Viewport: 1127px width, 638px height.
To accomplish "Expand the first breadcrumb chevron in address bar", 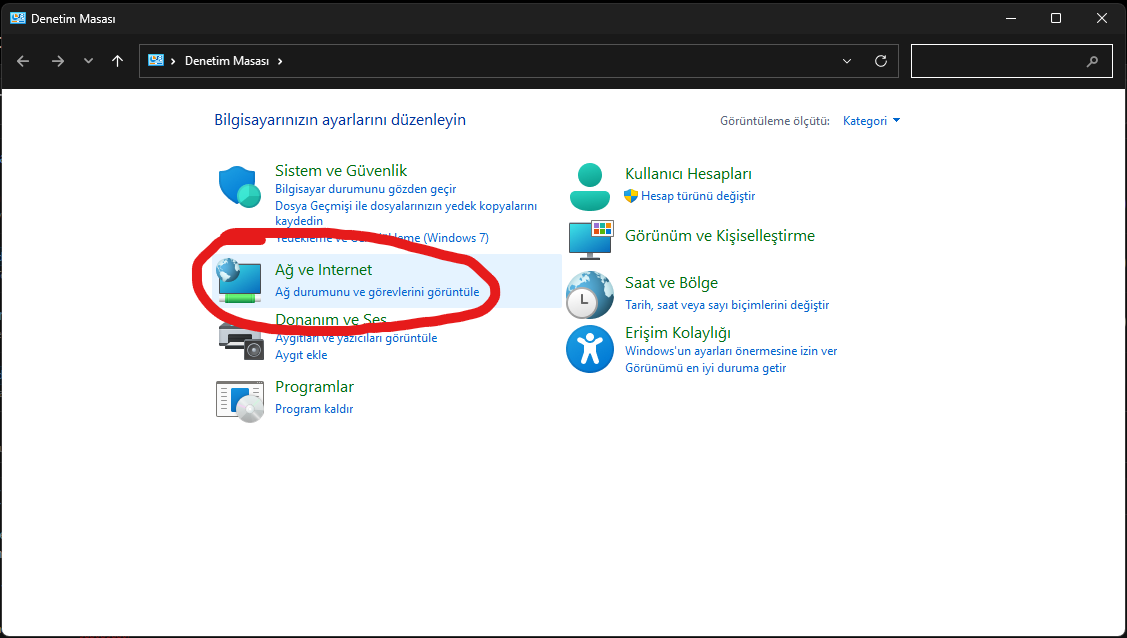I will coord(173,61).
